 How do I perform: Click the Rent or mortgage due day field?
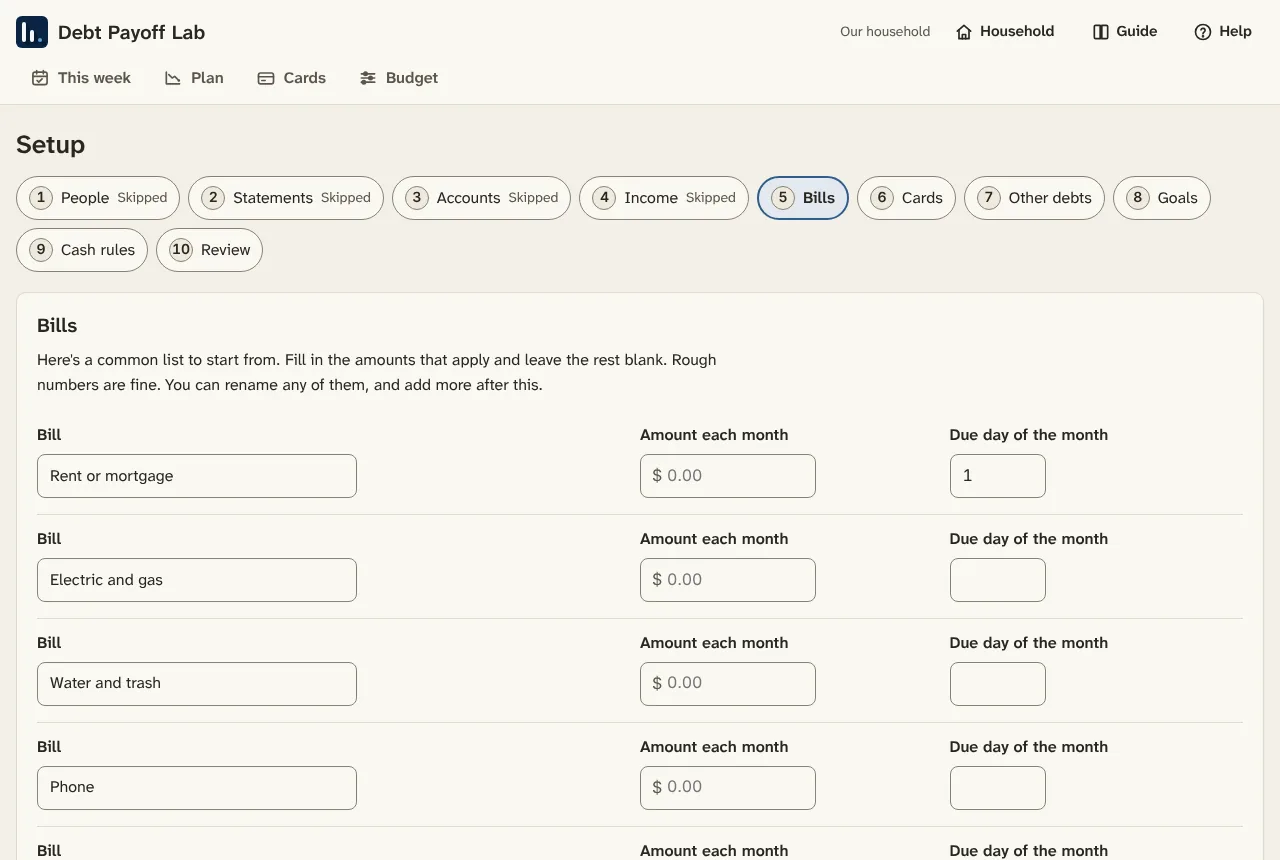click(x=998, y=476)
